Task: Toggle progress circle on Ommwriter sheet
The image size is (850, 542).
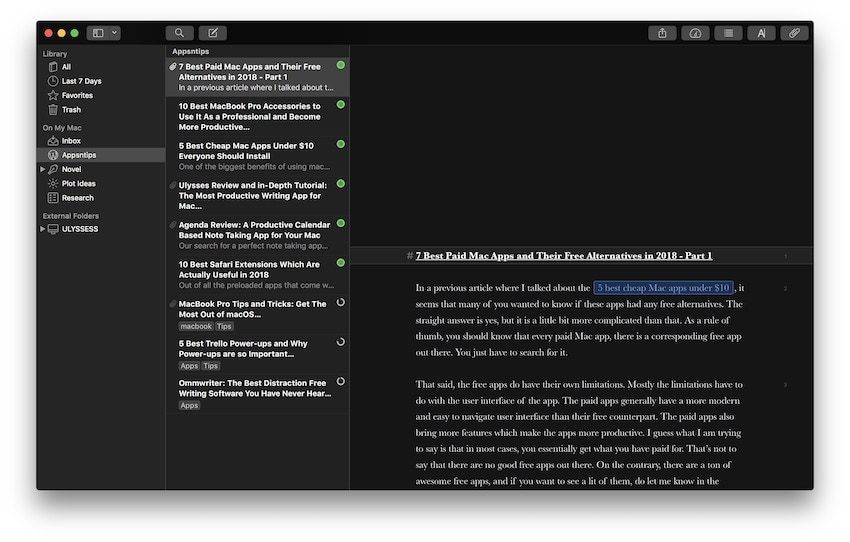Action: coord(340,381)
